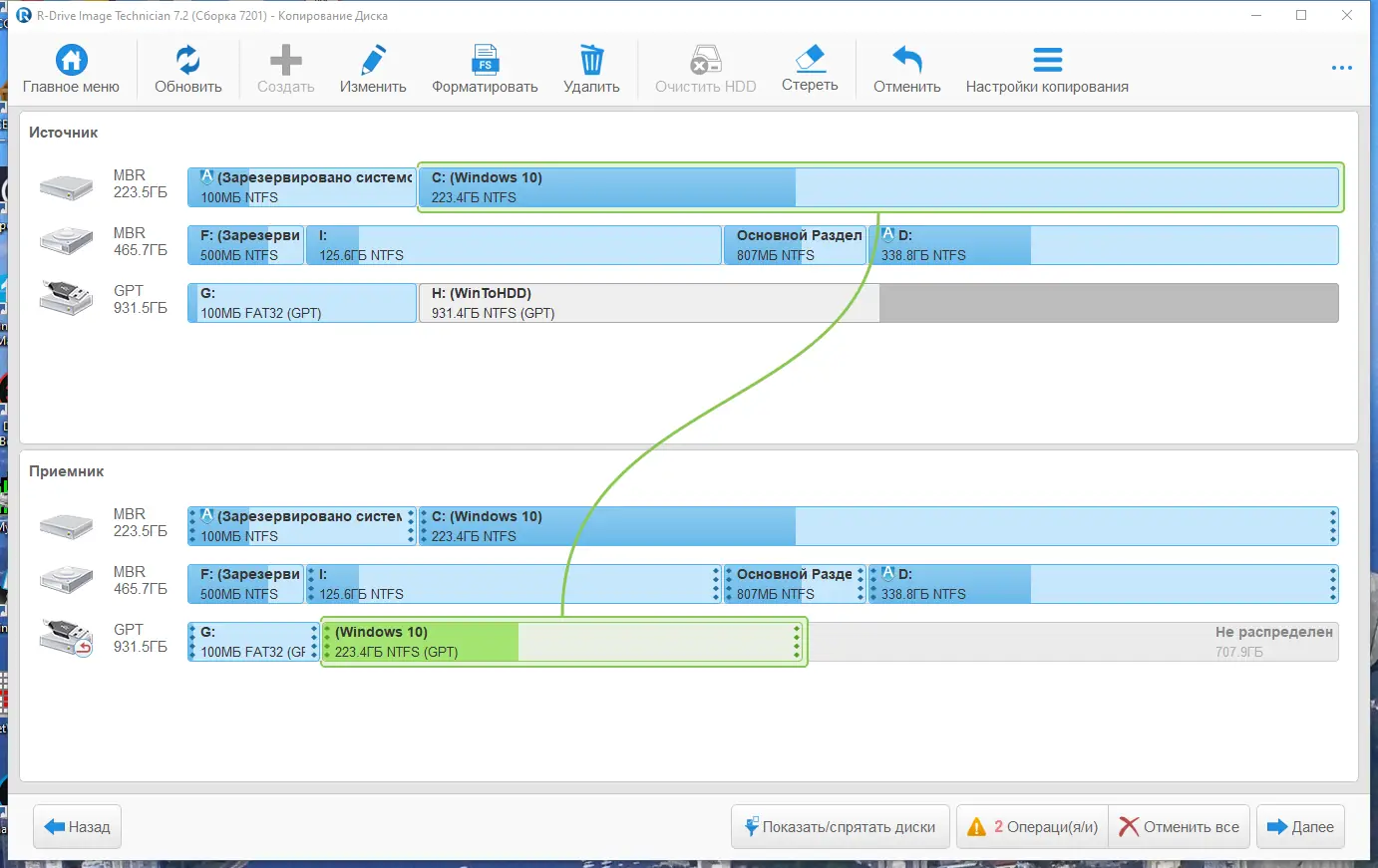Screen dimensions: 1378x868
Task: Click the Удалить trash icon
Action: click(x=591, y=60)
